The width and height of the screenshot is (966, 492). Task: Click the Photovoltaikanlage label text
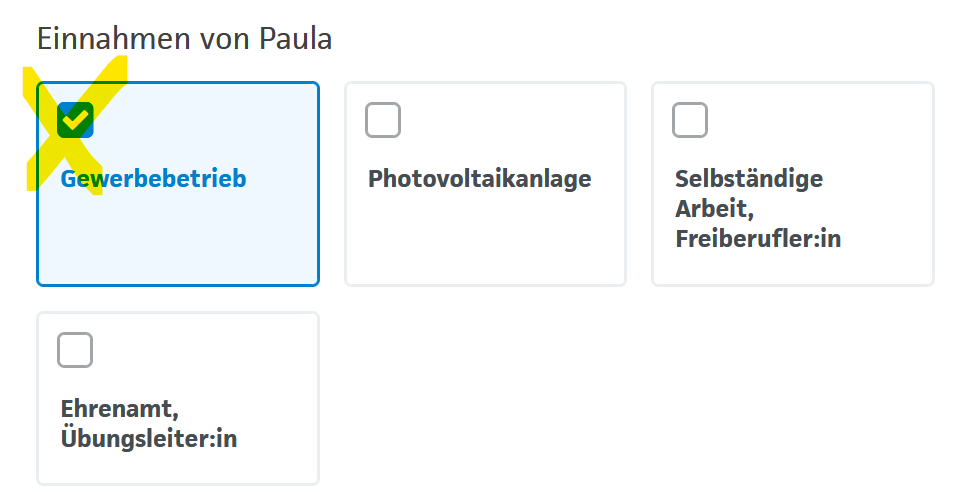point(480,179)
